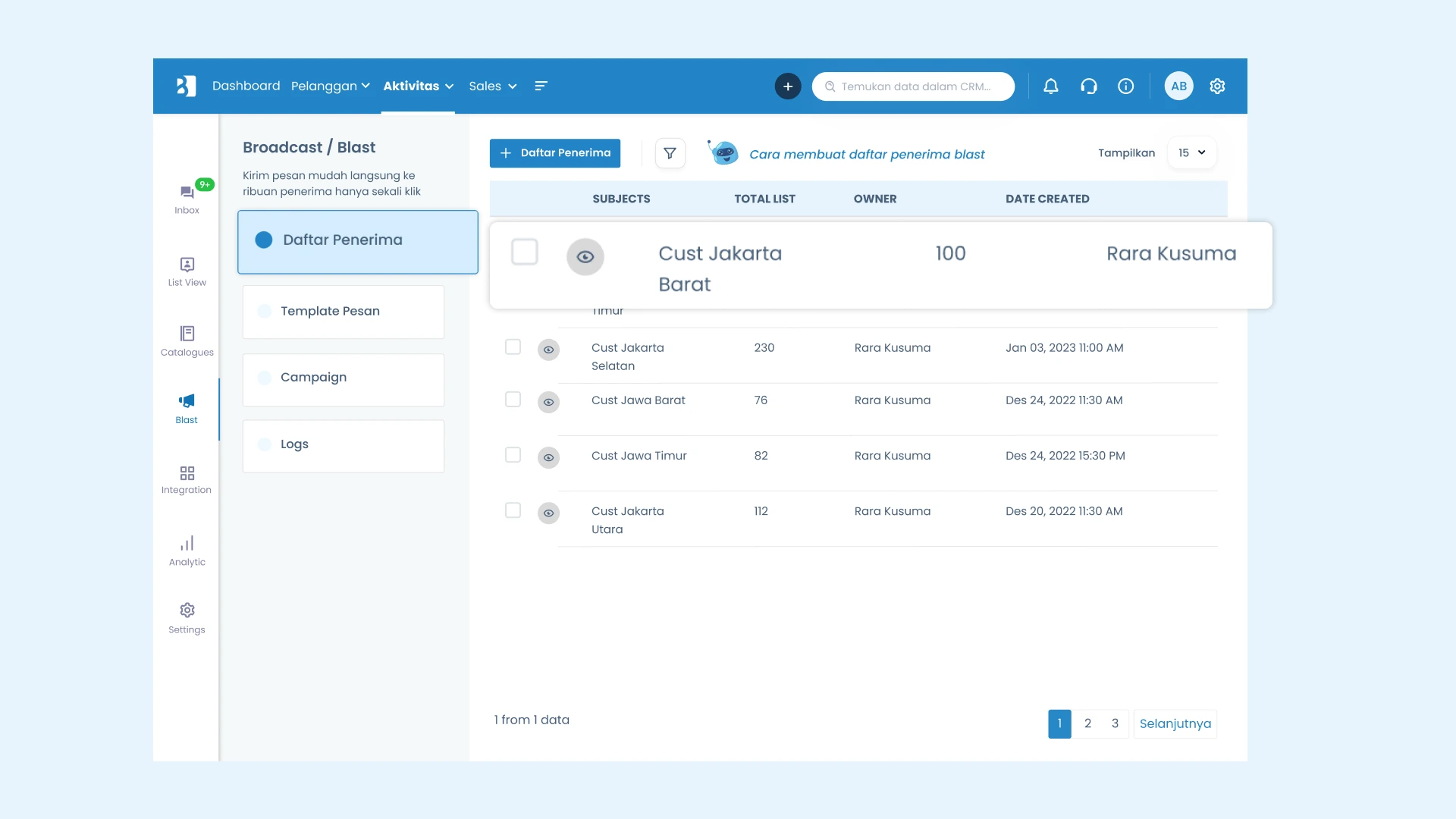Open the AB user avatar
The width and height of the screenshot is (1456, 819).
[x=1178, y=86]
